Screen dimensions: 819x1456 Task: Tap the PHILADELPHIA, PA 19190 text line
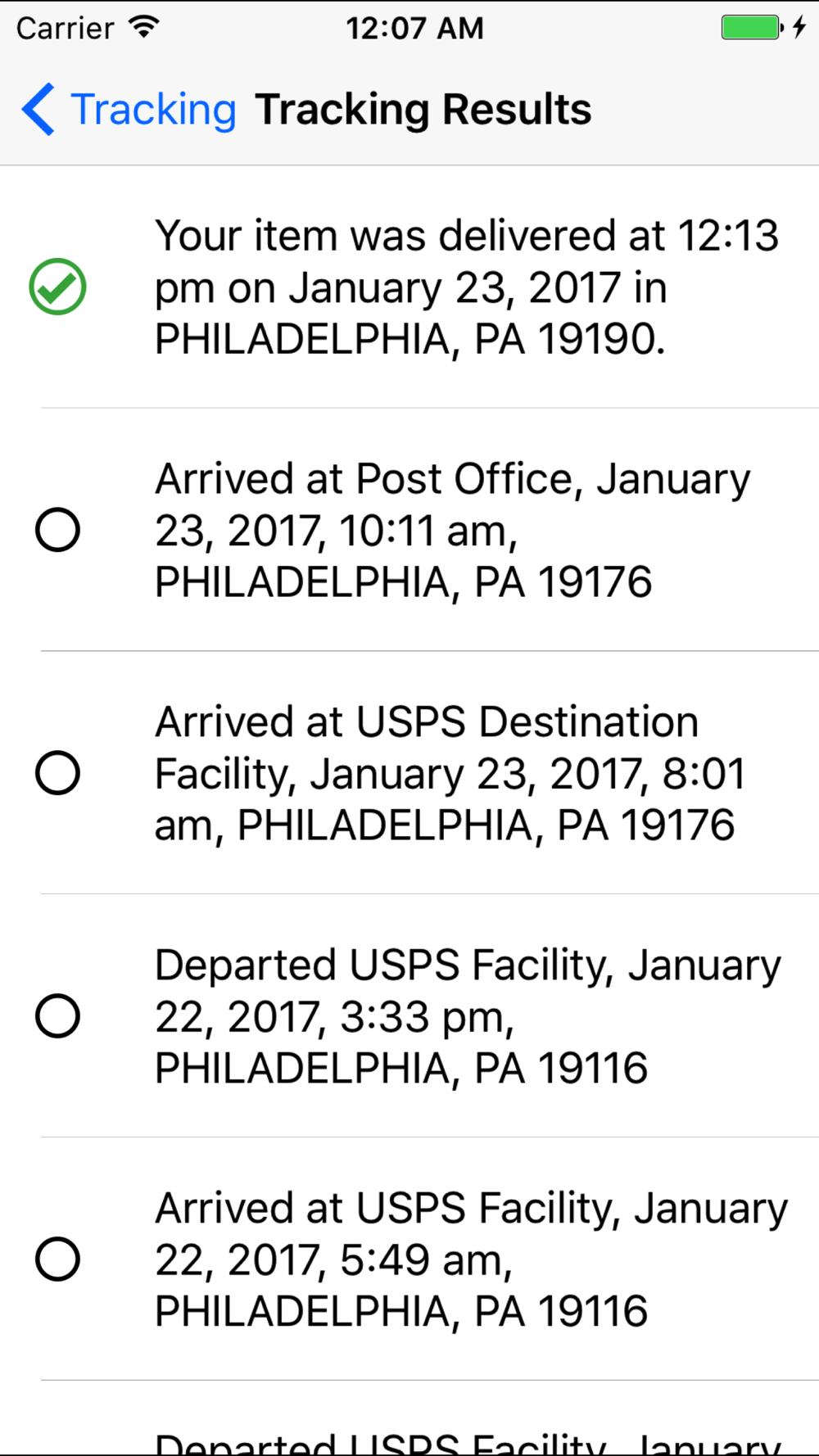410,339
